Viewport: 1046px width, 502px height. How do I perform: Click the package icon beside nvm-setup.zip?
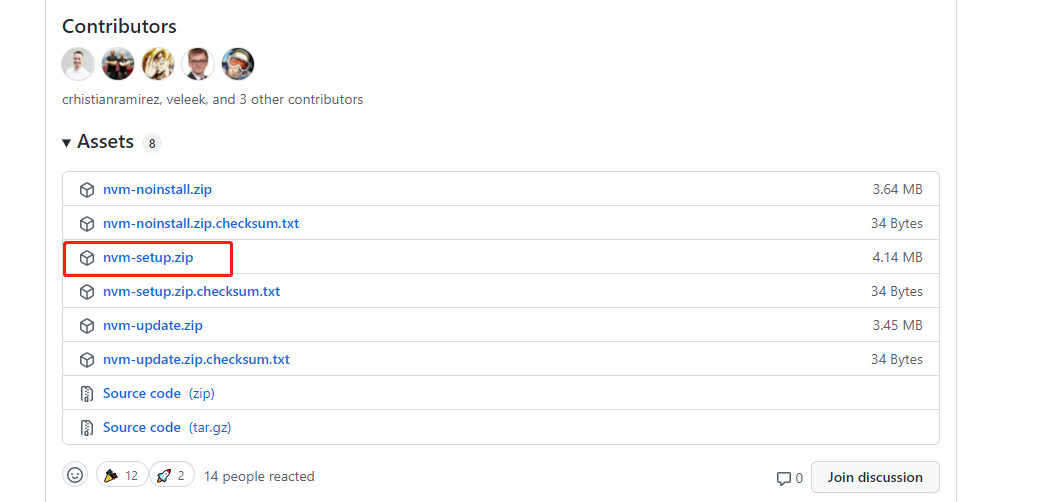point(87,257)
